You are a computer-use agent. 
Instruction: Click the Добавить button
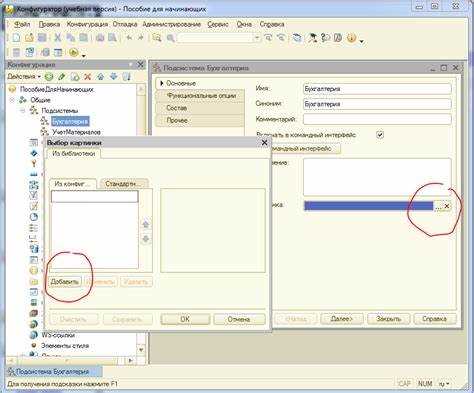pos(65,282)
